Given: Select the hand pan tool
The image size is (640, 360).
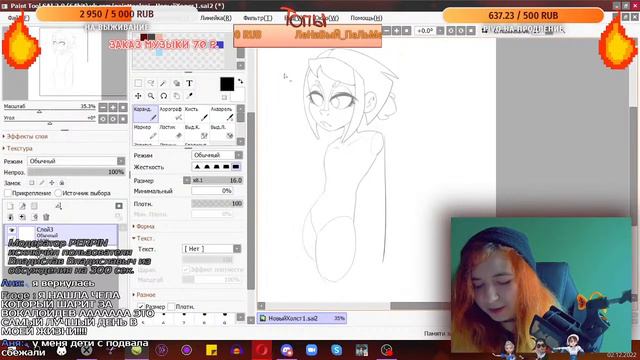Looking at the screenshot, I should click(x=176, y=96).
